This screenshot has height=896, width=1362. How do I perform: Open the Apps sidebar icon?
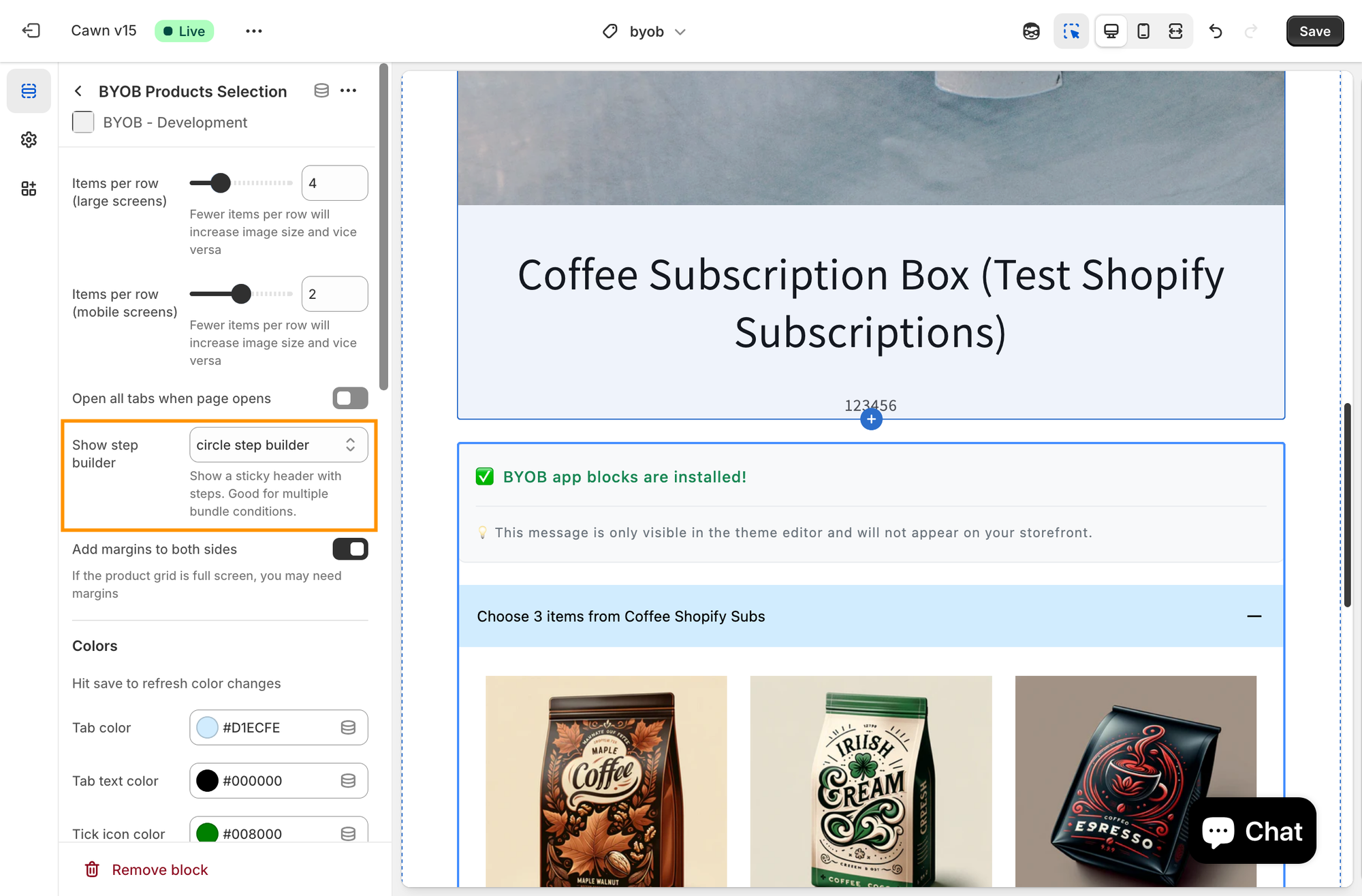(29, 189)
